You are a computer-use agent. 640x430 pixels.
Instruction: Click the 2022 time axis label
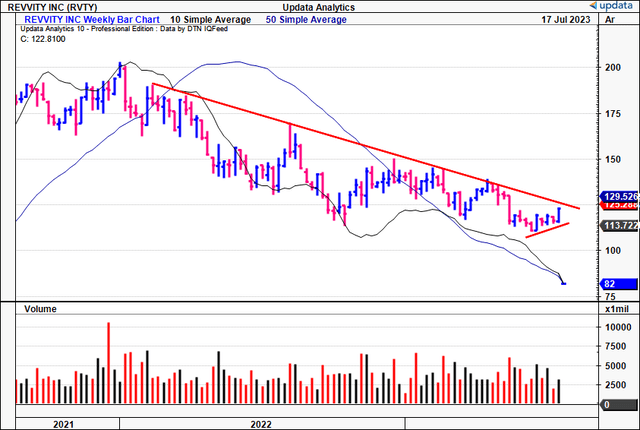point(261,424)
